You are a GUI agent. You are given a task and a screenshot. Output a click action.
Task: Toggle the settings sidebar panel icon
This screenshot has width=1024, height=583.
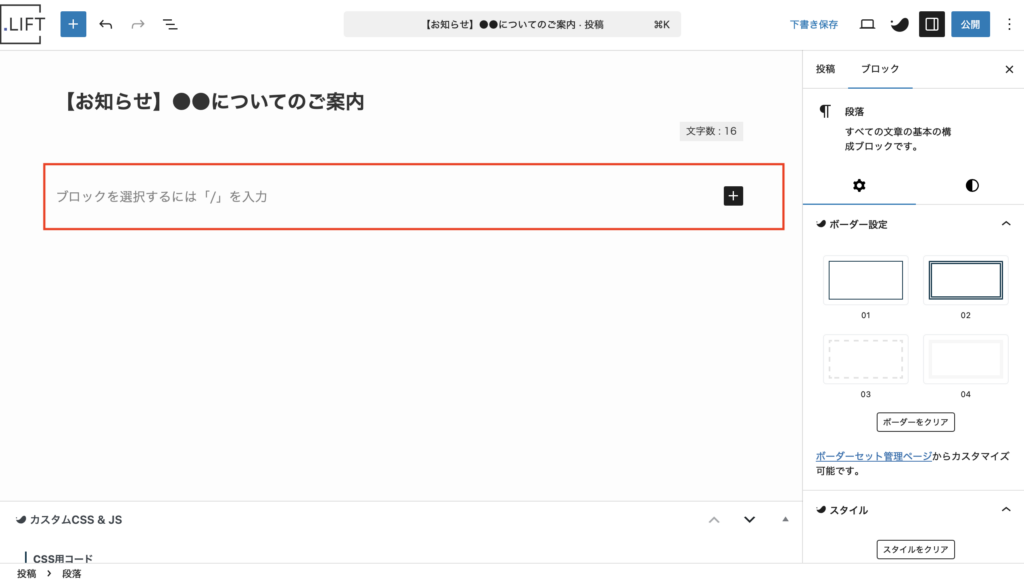pyautogui.click(x=931, y=24)
